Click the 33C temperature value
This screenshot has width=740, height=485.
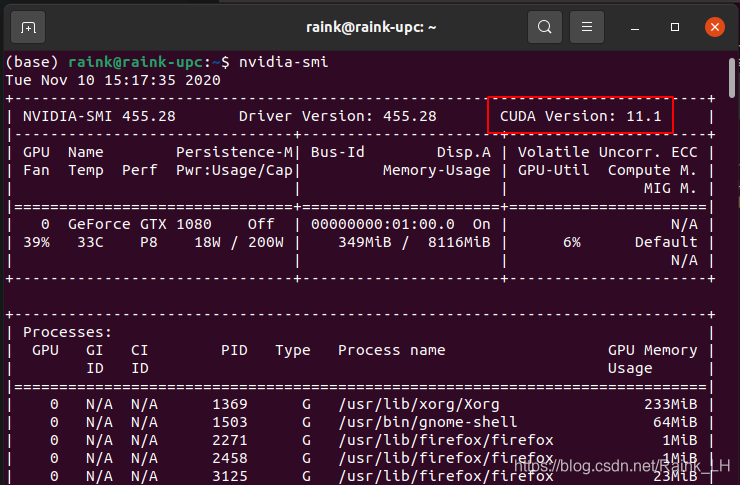point(90,242)
